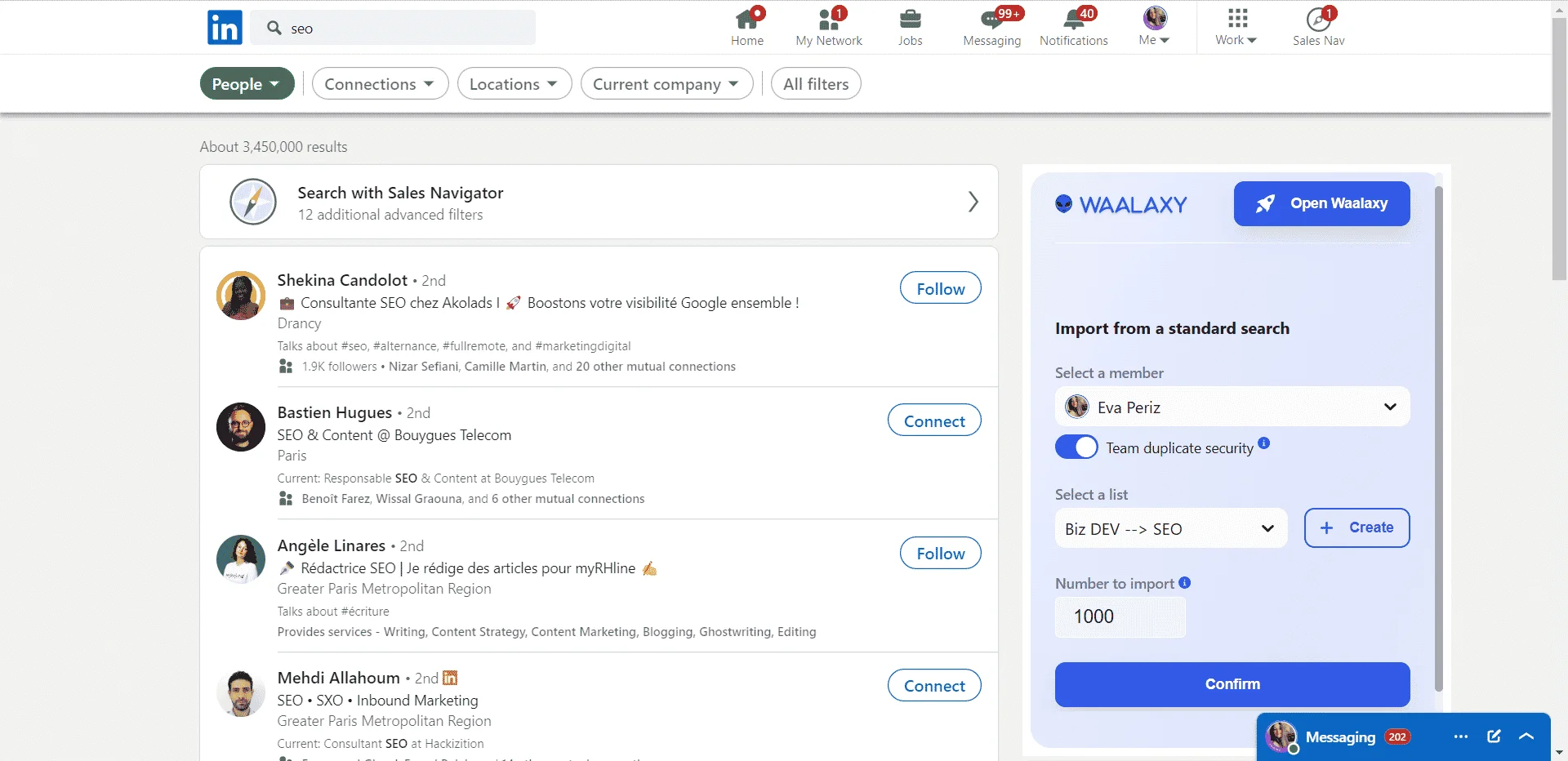Click the page vertical scrollbar thumb
Image resolution: width=1568 pixels, height=761 pixels.
pos(1559,149)
